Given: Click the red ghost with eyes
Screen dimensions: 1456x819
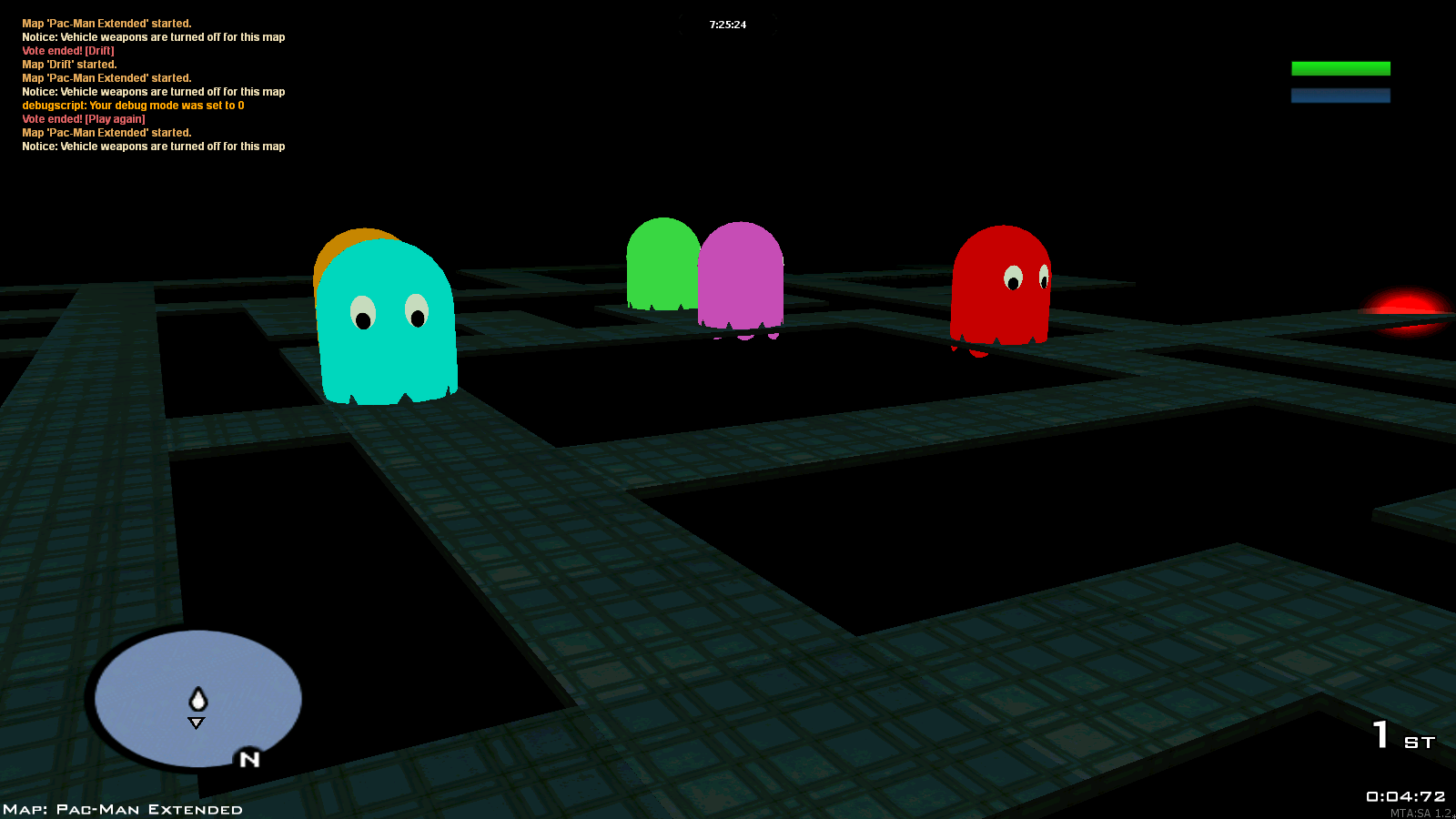Looking at the screenshot, I should pos(1001,286).
